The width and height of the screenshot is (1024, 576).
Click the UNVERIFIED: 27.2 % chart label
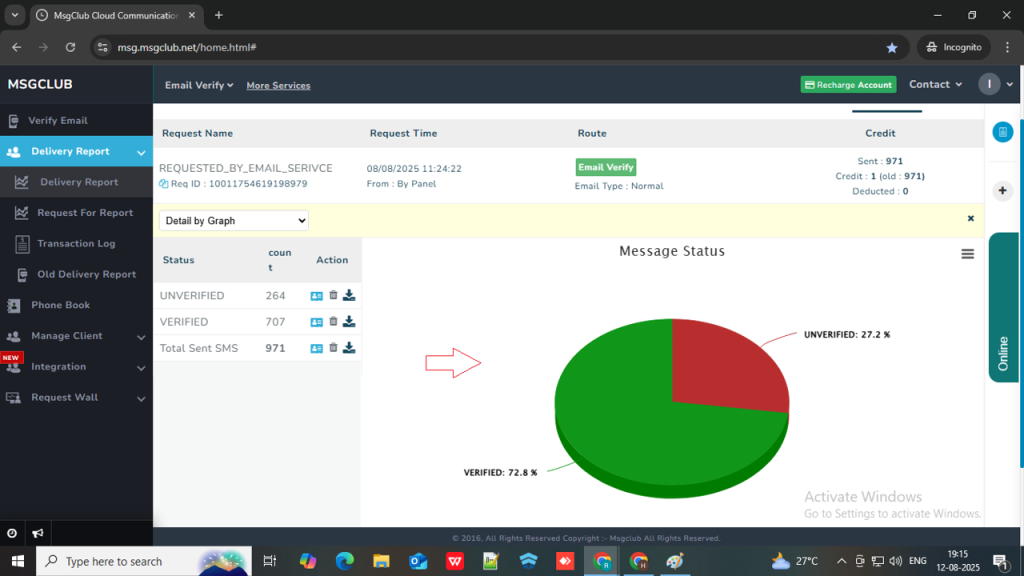(x=847, y=334)
